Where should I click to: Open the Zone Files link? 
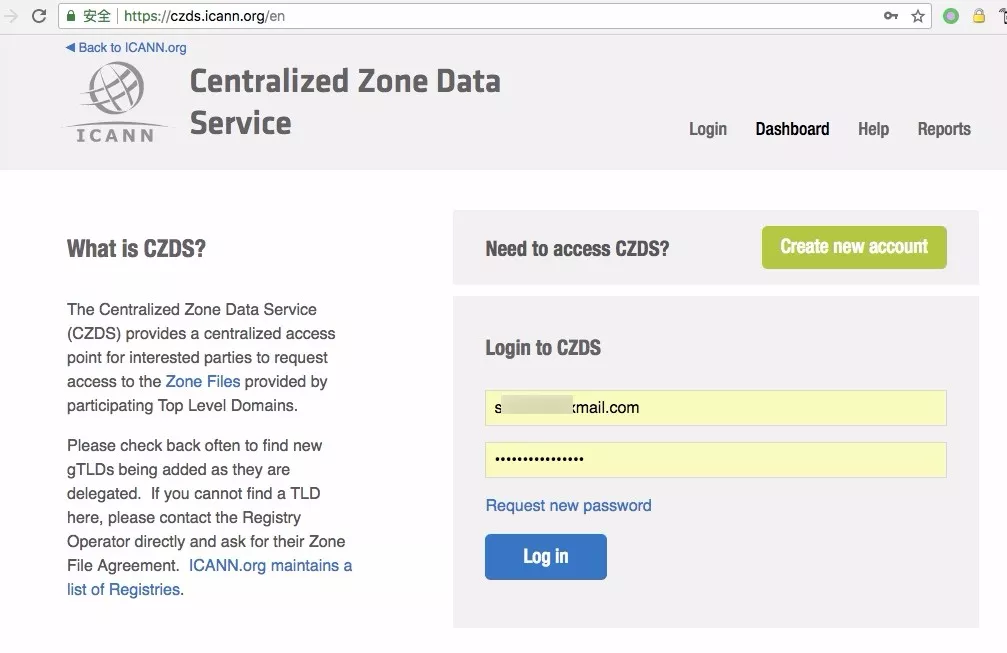coord(203,382)
